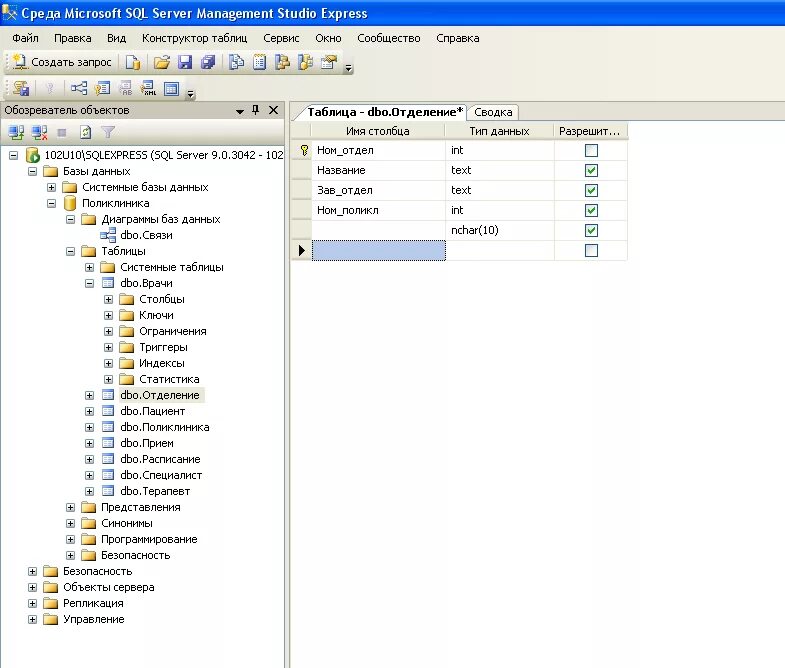Image resolution: width=785 pixels, height=668 pixels.
Task: Click the properties window toolbar icon
Action: pos(329,62)
